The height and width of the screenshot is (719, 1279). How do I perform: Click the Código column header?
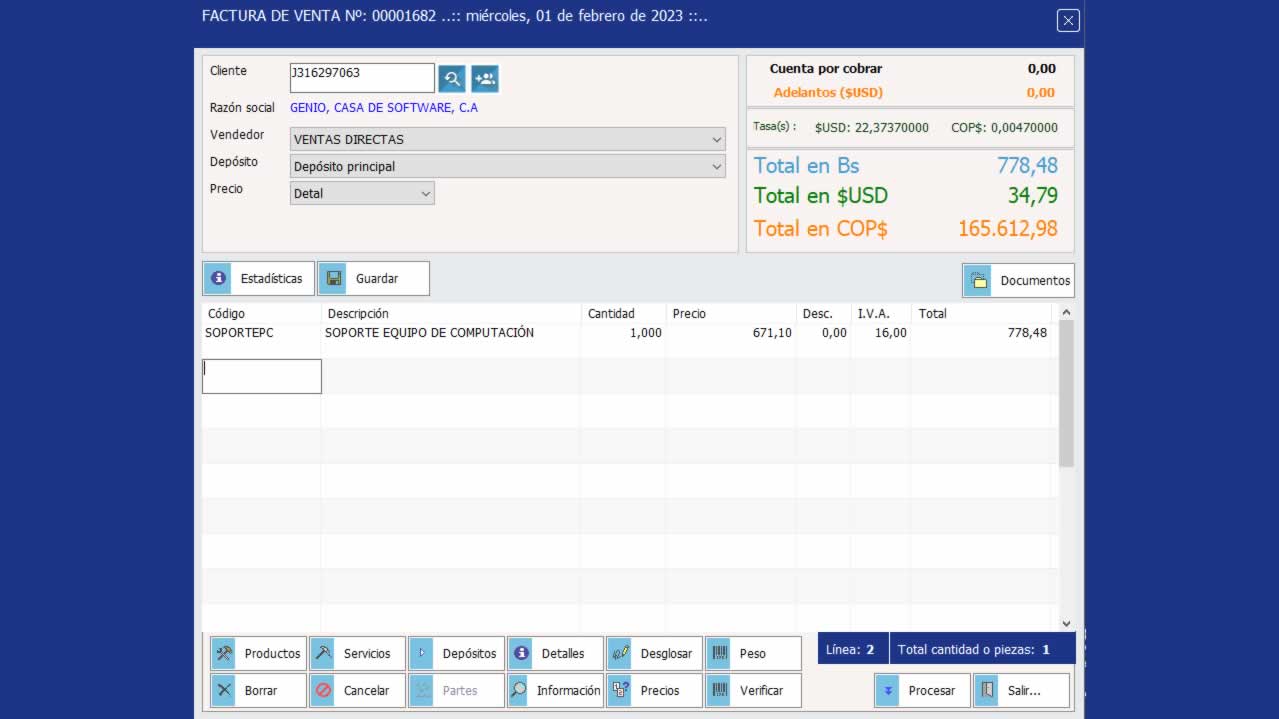[262, 314]
